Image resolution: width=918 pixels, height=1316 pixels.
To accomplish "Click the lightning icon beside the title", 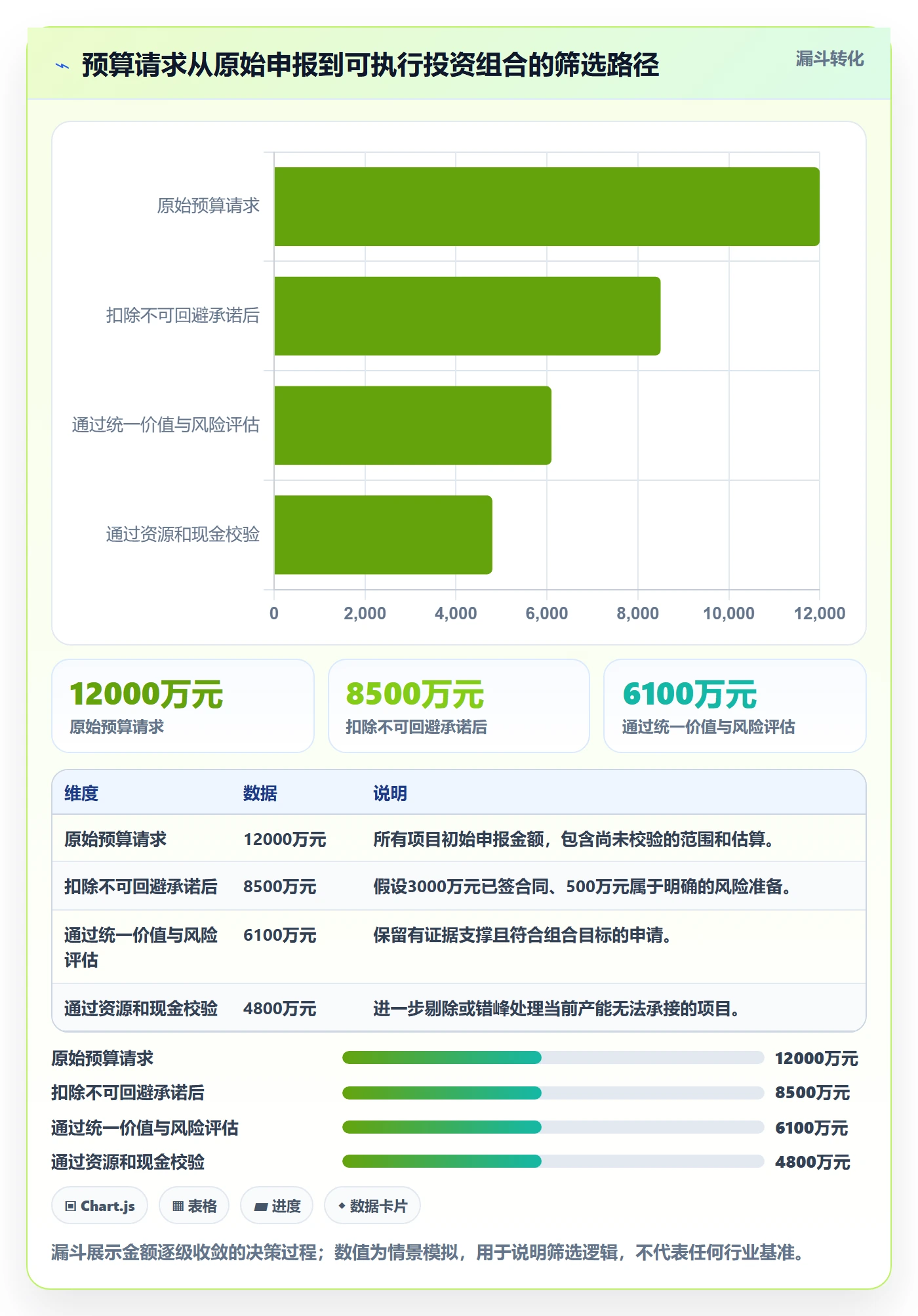I will coord(62,66).
